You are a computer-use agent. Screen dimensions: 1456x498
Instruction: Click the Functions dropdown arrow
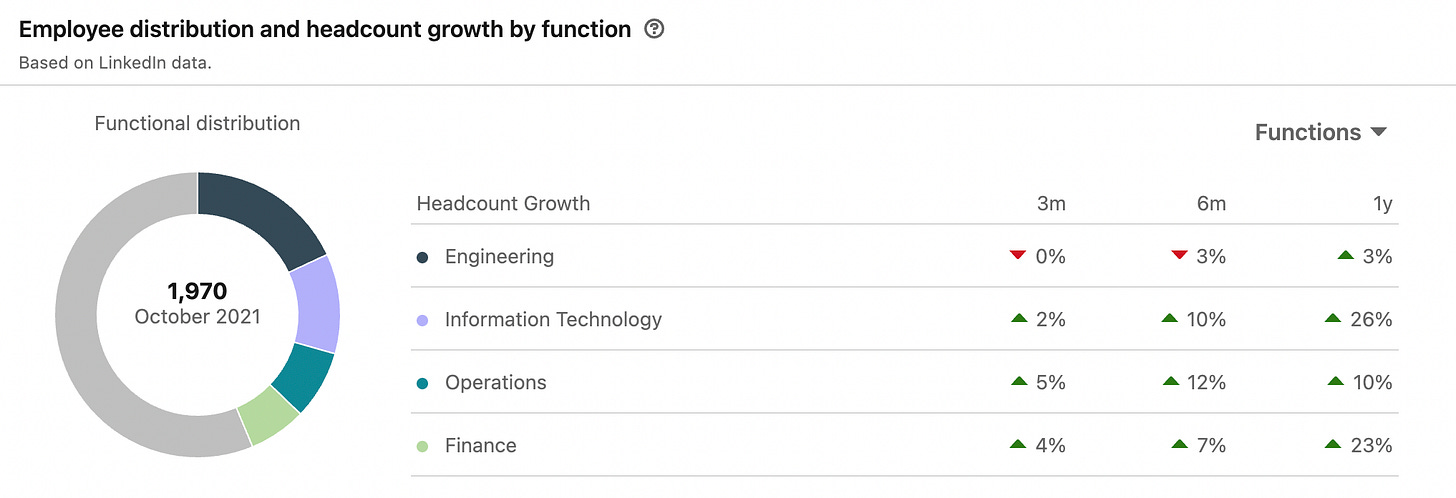pos(1379,132)
